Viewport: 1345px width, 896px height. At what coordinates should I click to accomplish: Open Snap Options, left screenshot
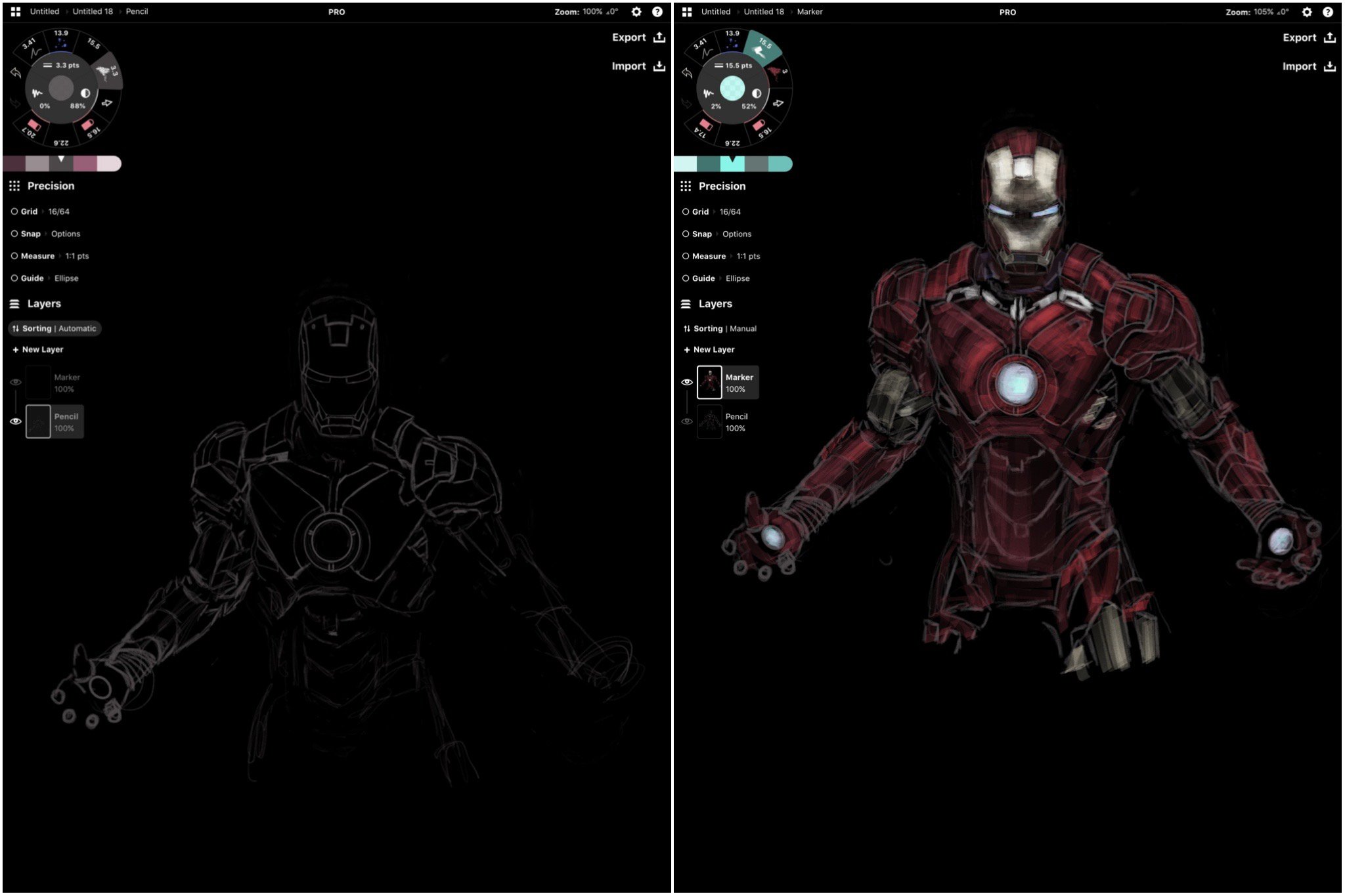tap(66, 234)
